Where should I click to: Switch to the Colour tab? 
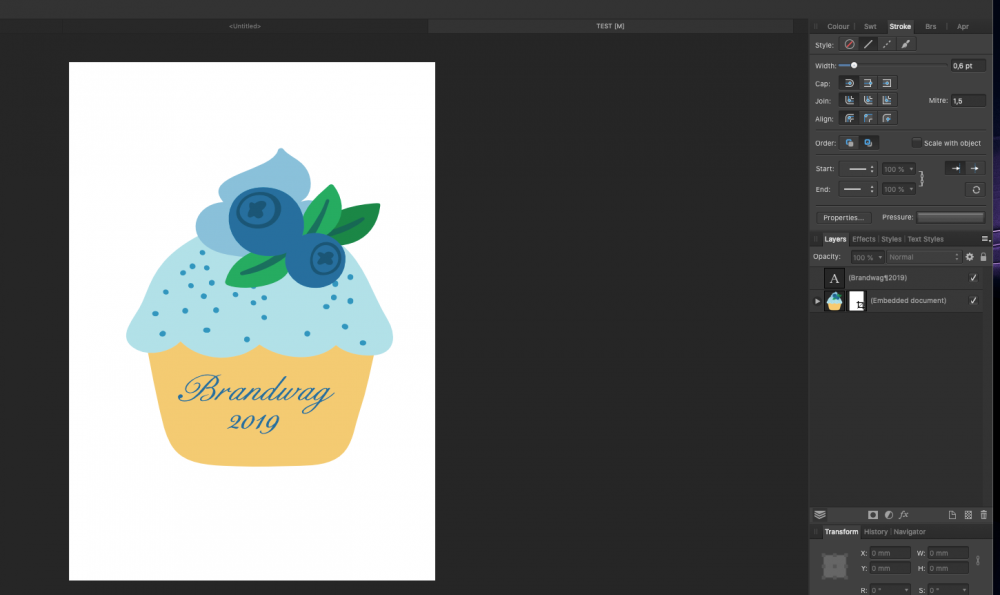(x=839, y=26)
